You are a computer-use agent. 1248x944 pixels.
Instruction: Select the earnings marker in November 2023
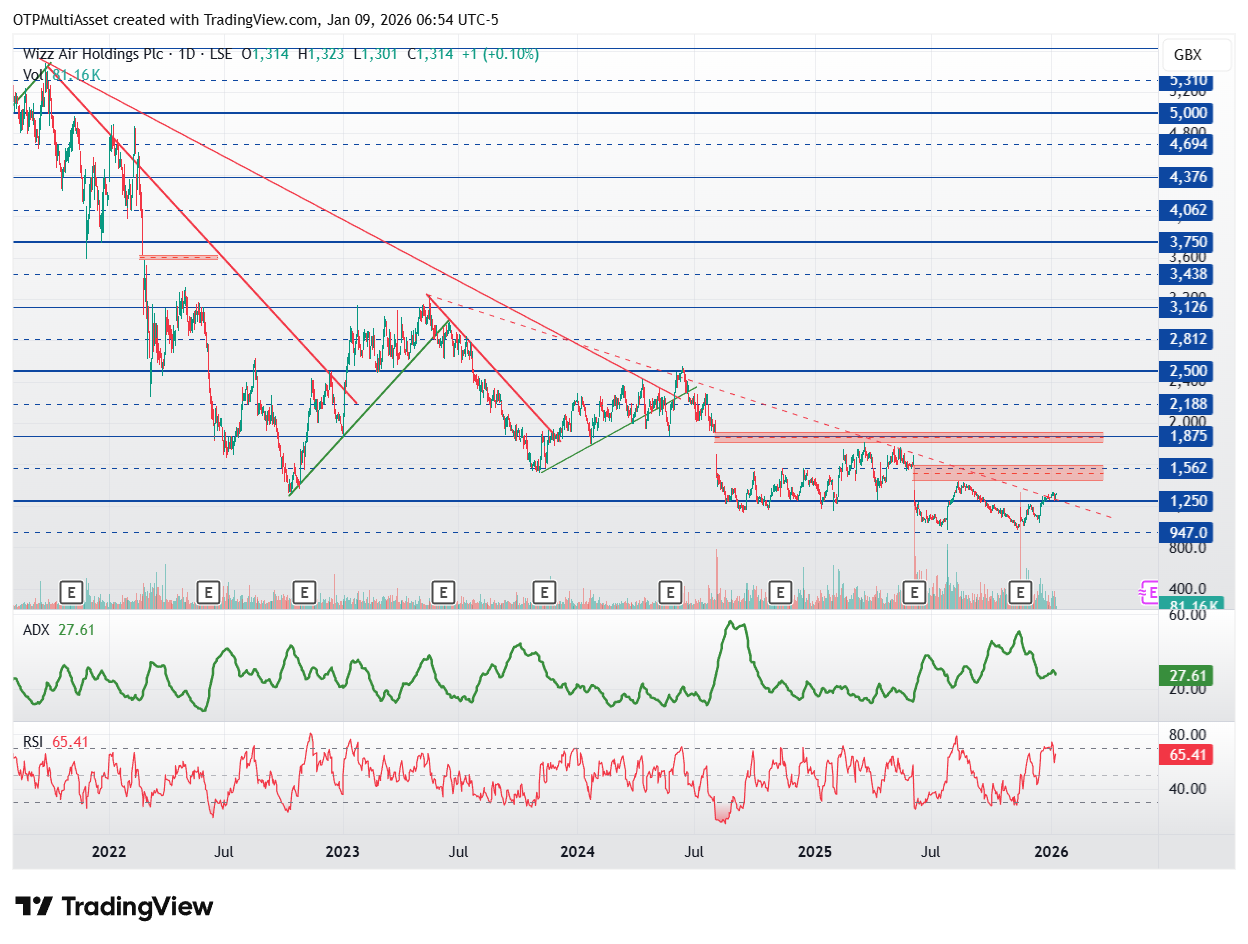tap(544, 593)
